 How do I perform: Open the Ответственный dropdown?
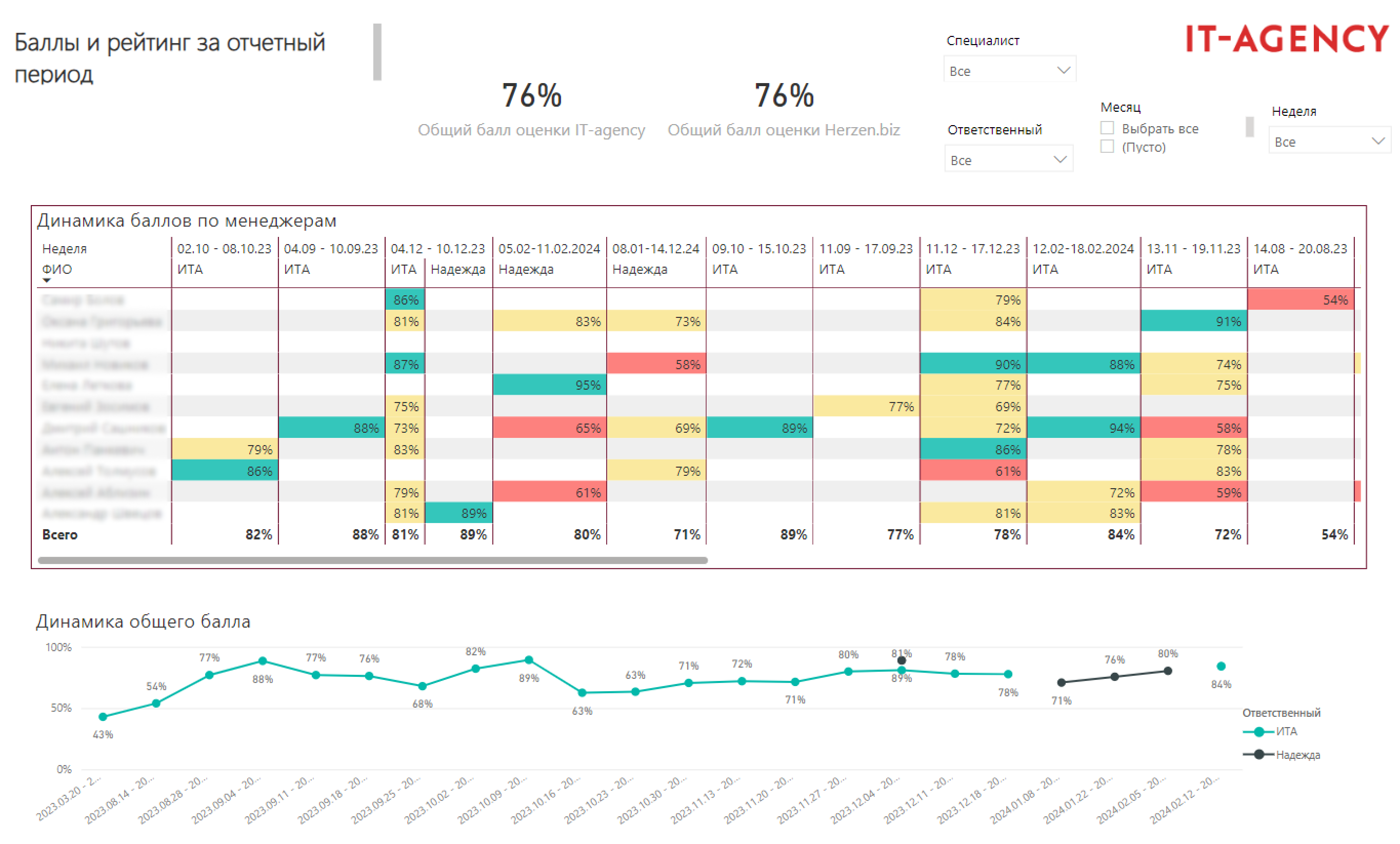click(1008, 159)
